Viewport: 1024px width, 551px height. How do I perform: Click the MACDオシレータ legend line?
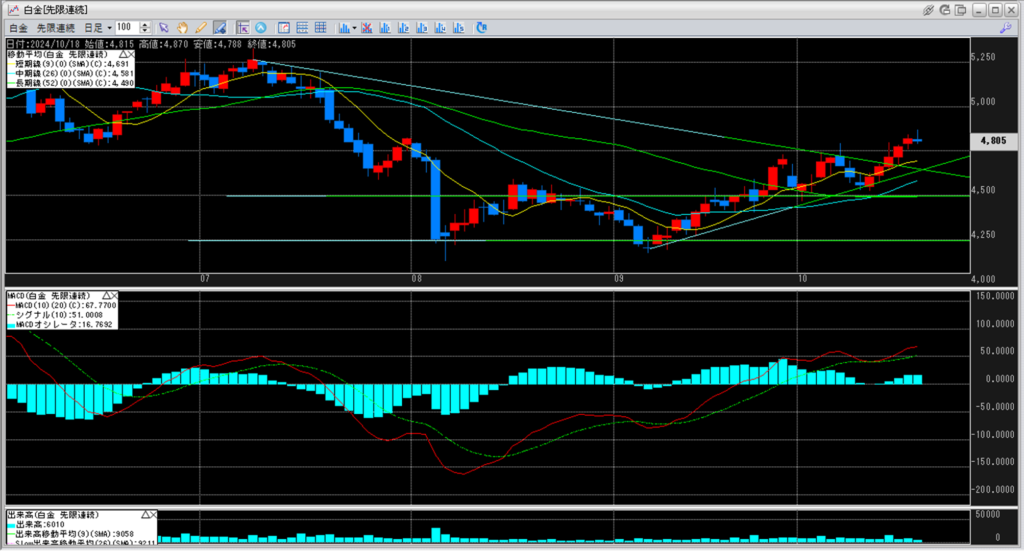point(60,324)
